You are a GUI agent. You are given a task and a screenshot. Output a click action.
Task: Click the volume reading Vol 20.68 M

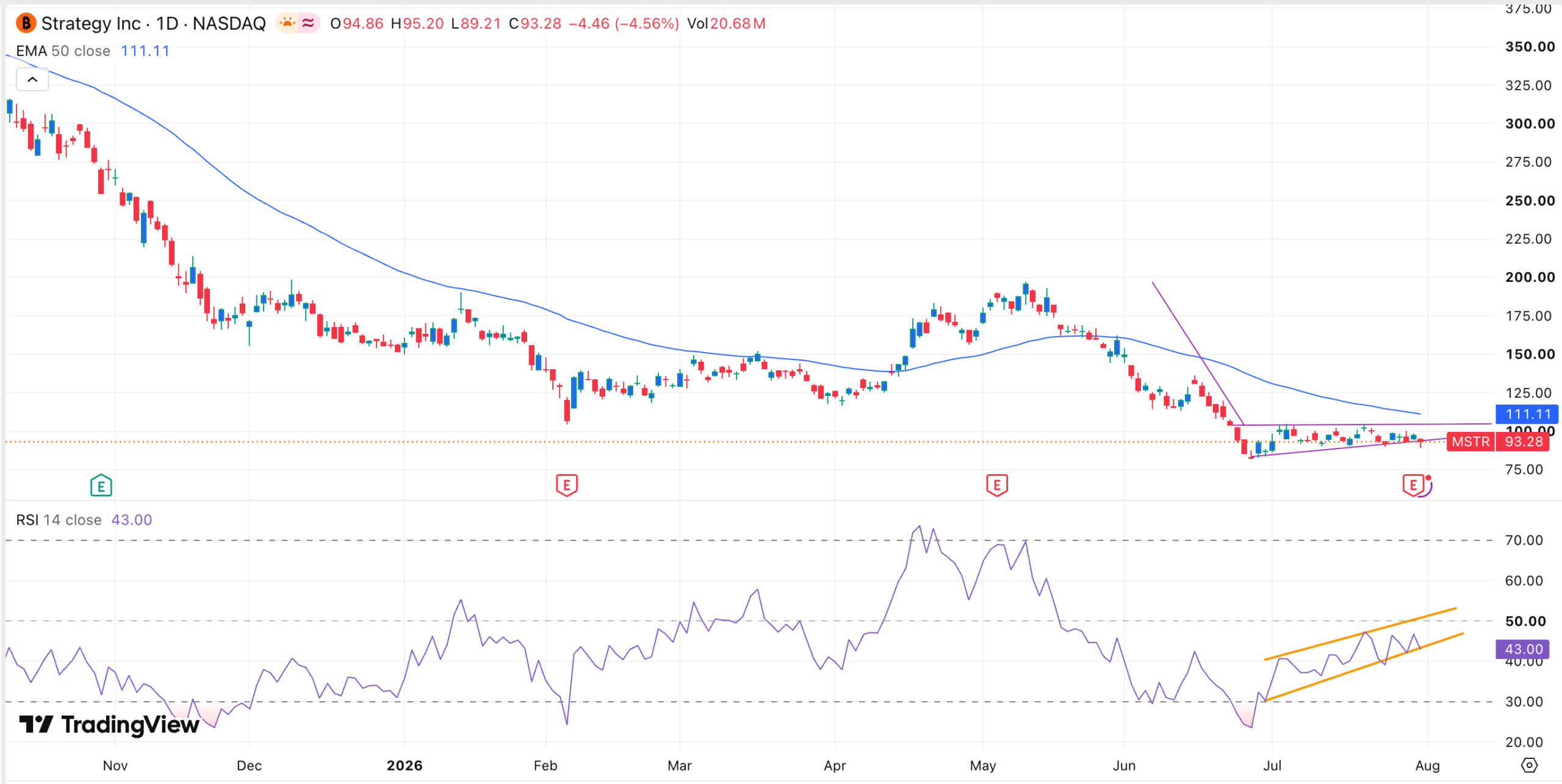click(x=726, y=23)
